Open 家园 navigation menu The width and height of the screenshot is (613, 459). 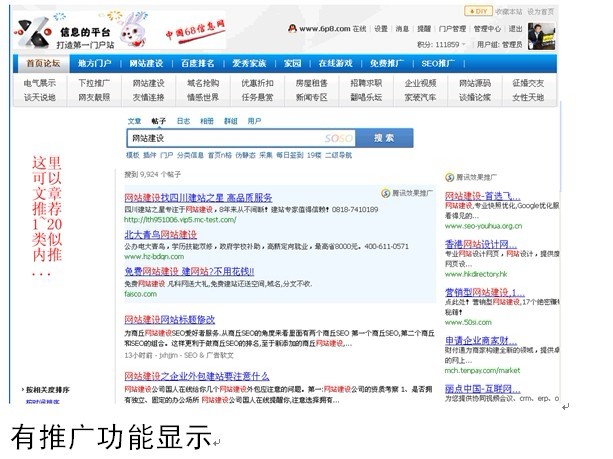[x=292, y=63]
